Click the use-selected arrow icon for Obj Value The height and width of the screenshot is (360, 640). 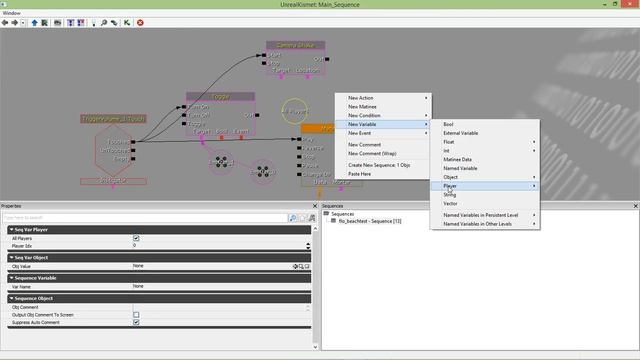pyautogui.click(x=295, y=267)
